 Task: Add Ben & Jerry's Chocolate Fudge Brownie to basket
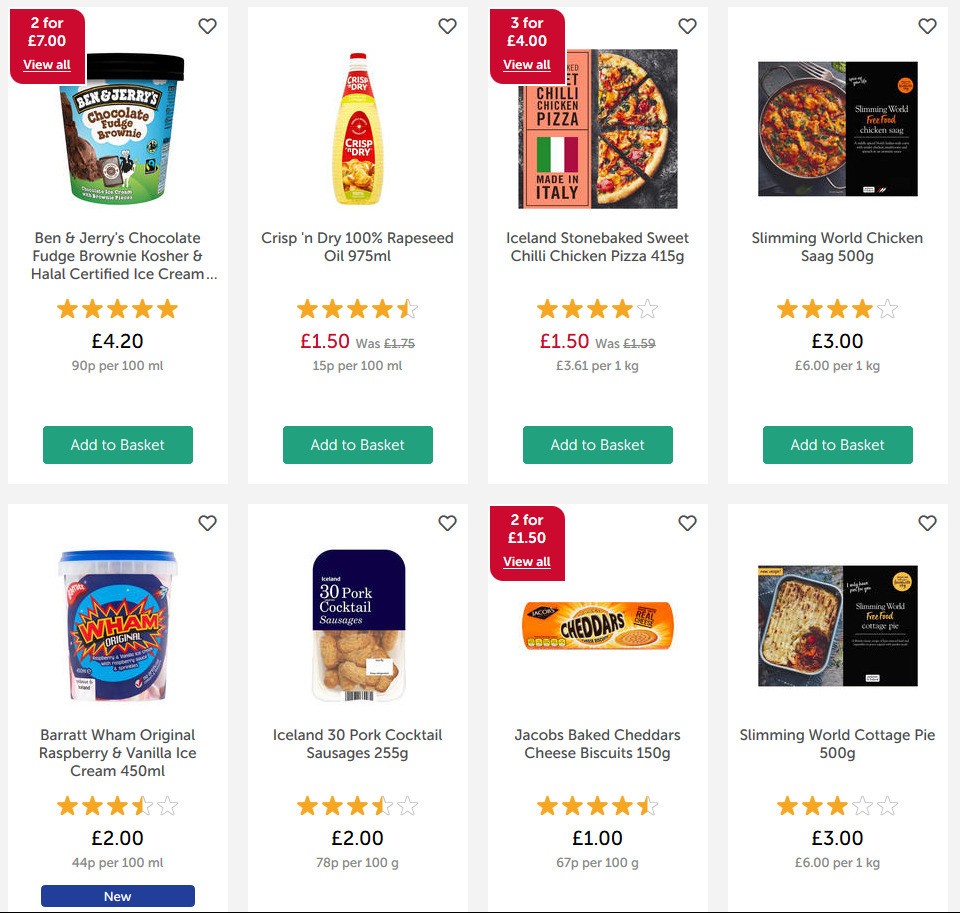click(x=118, y=445)
